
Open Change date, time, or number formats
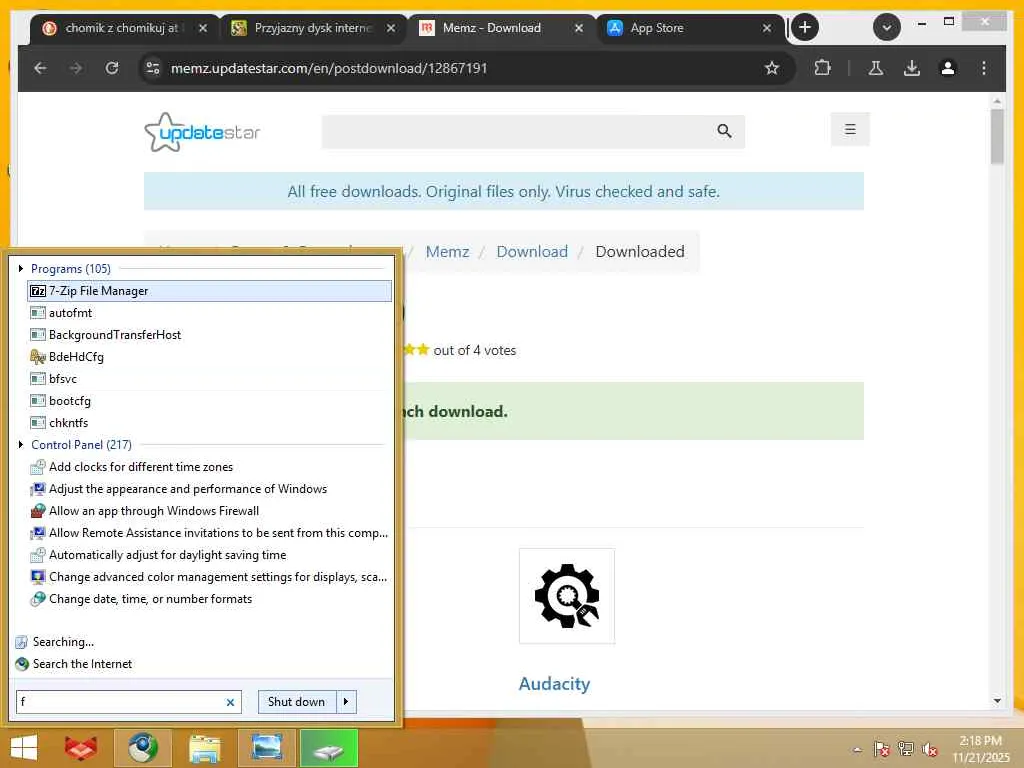(x=210, y=599)
